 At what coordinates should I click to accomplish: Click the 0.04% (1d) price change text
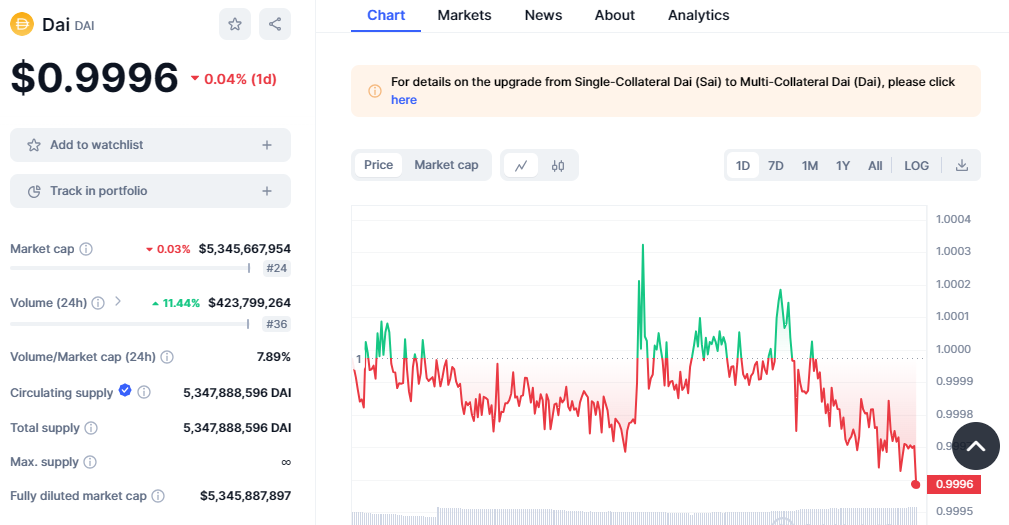[240, 79]
